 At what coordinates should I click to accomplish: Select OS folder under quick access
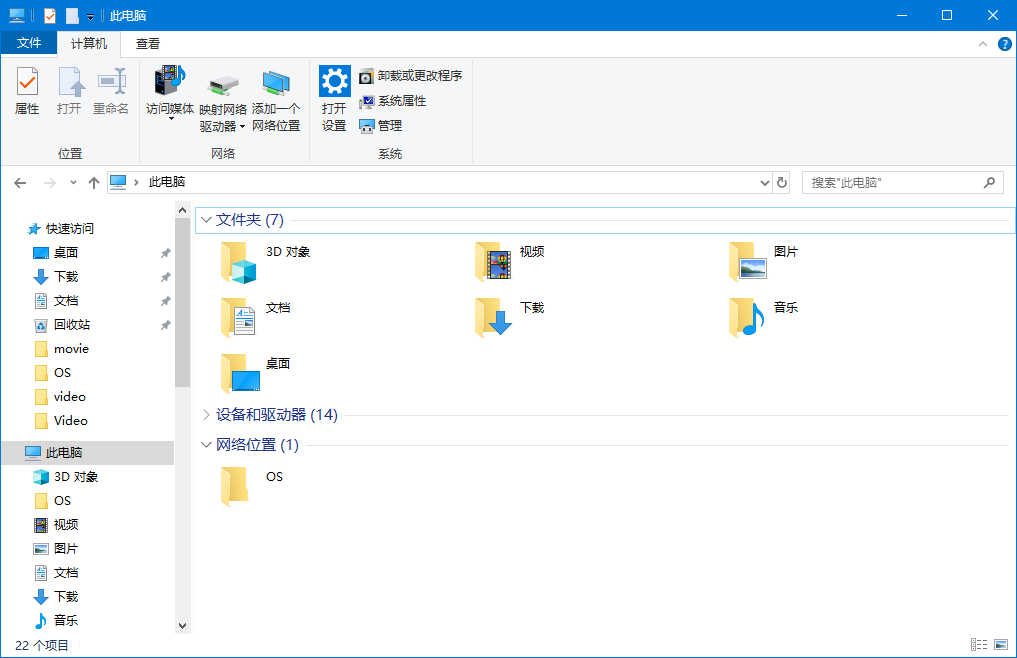pos(62,372)
